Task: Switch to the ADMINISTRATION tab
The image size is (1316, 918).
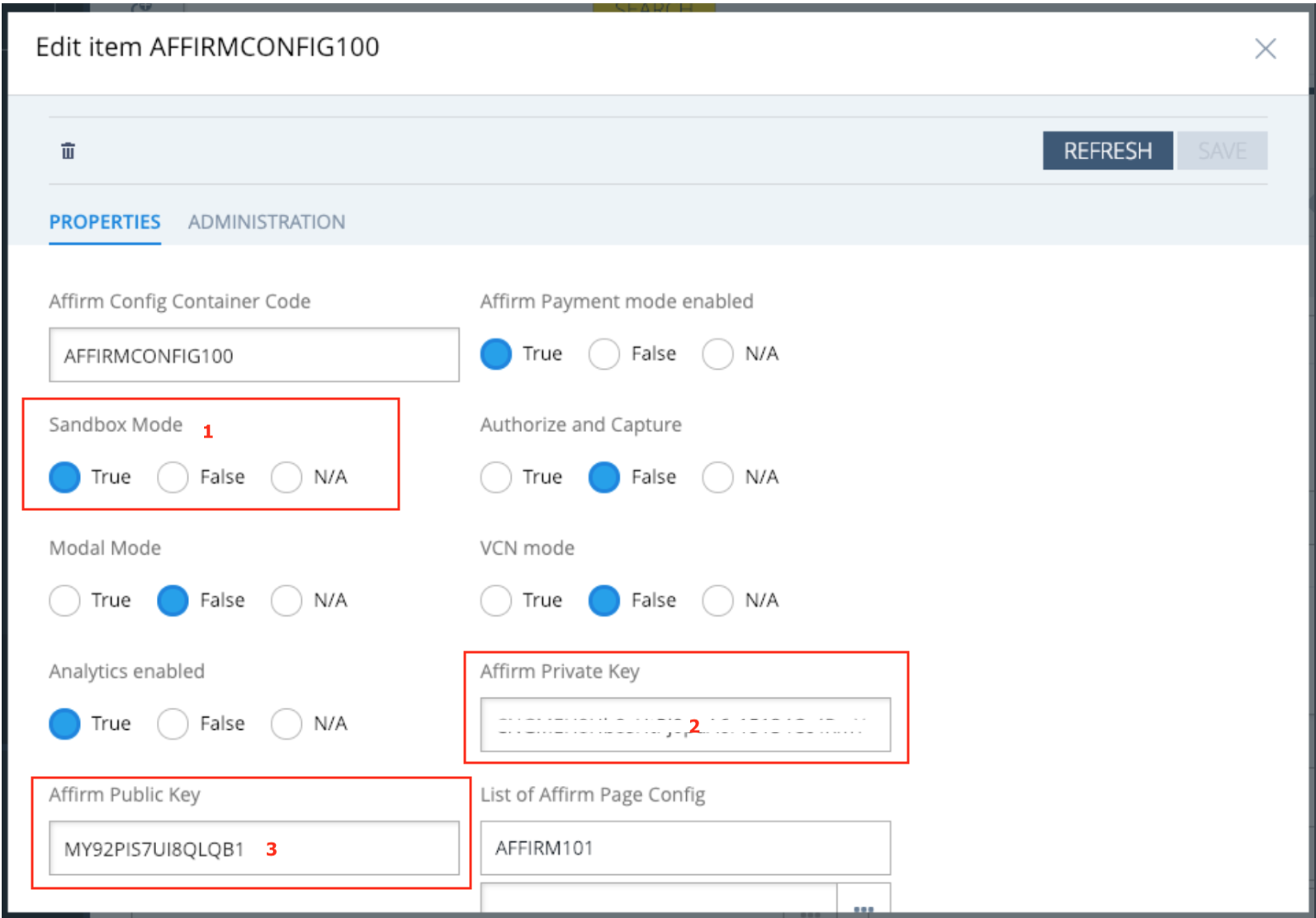Action: pyautogui.click(x=267, y=222)
